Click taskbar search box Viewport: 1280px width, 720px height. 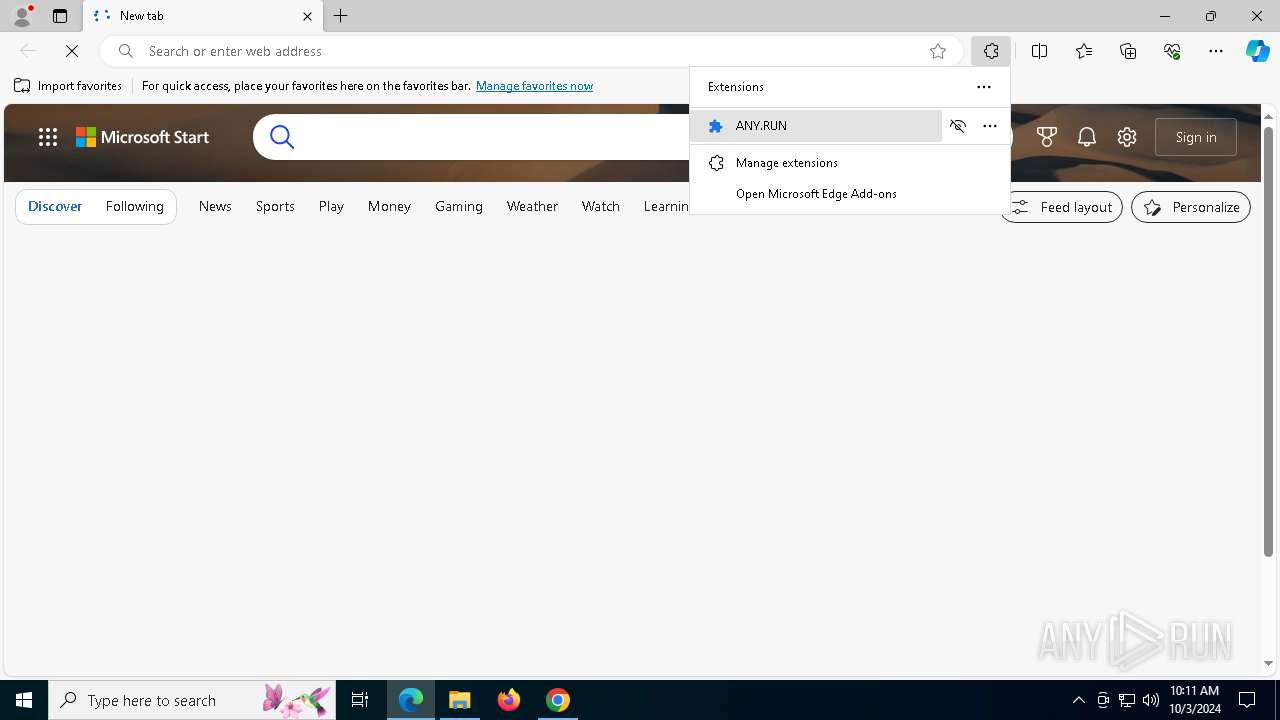(192, 700)
